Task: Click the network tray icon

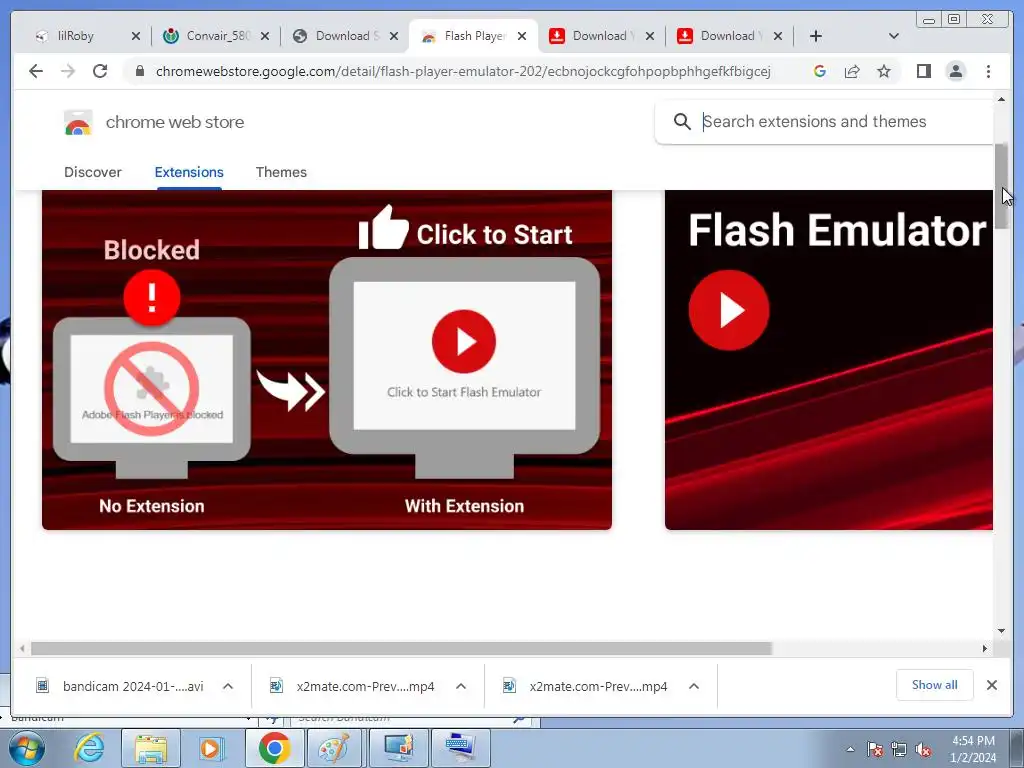Action: point(899,750)
